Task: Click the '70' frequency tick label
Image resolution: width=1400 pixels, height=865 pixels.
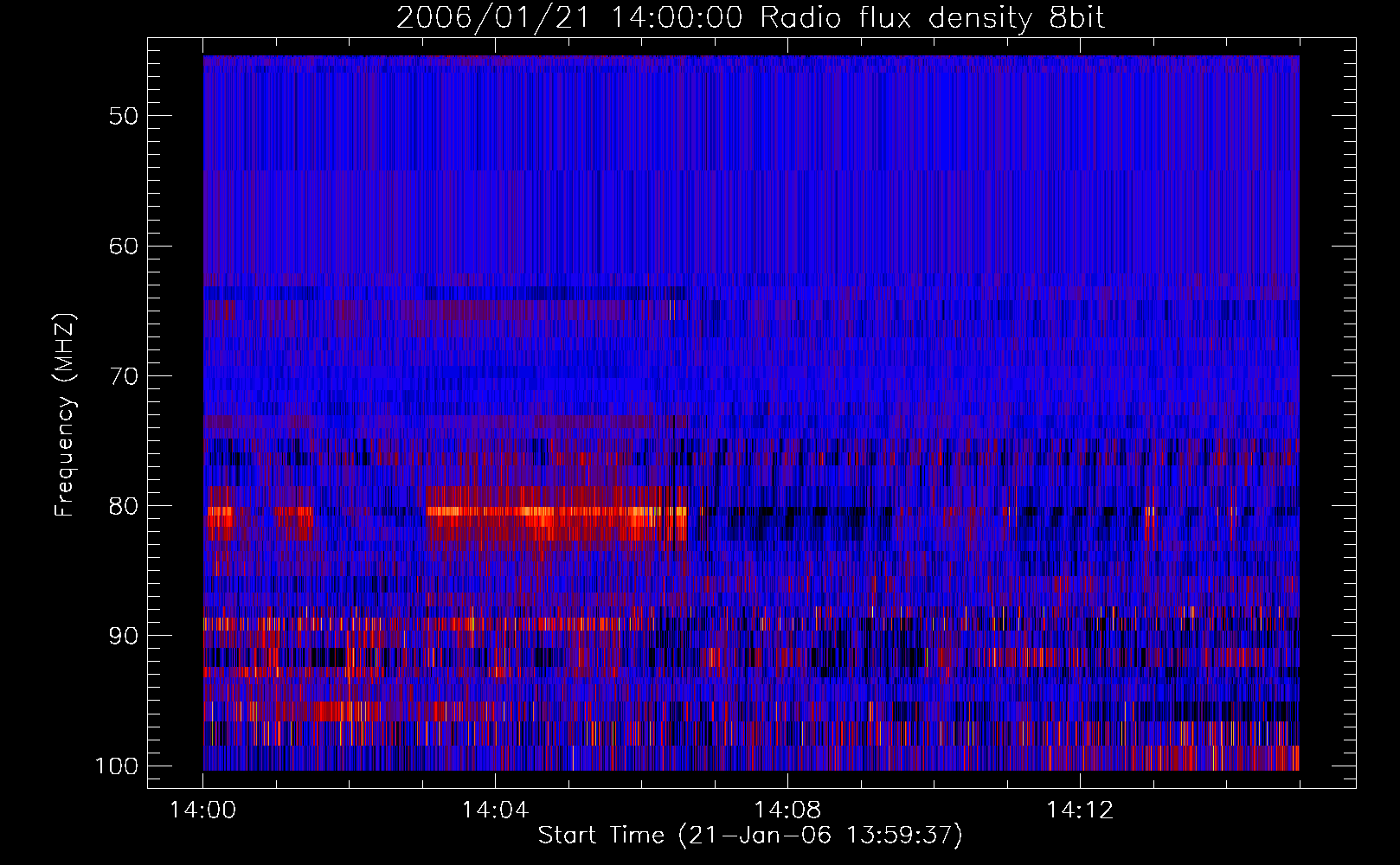Action: click(124, 376)
